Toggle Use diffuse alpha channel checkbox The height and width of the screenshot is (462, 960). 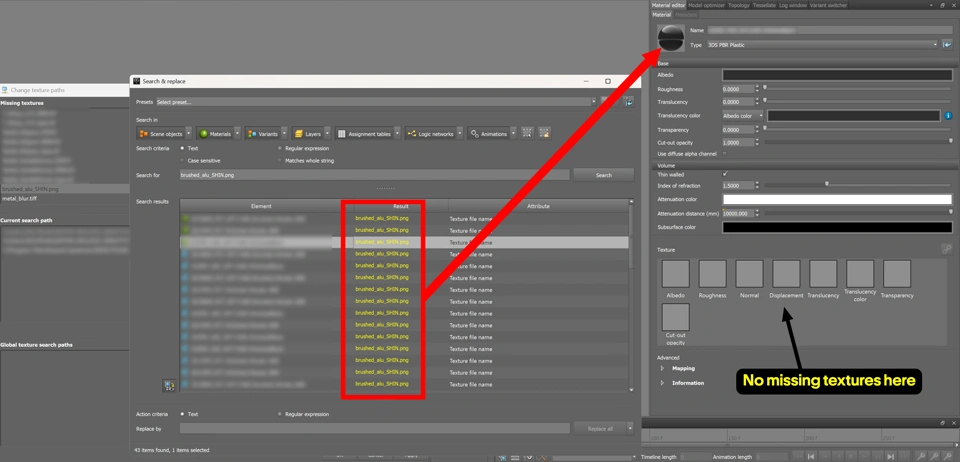(x=726, y=154)
